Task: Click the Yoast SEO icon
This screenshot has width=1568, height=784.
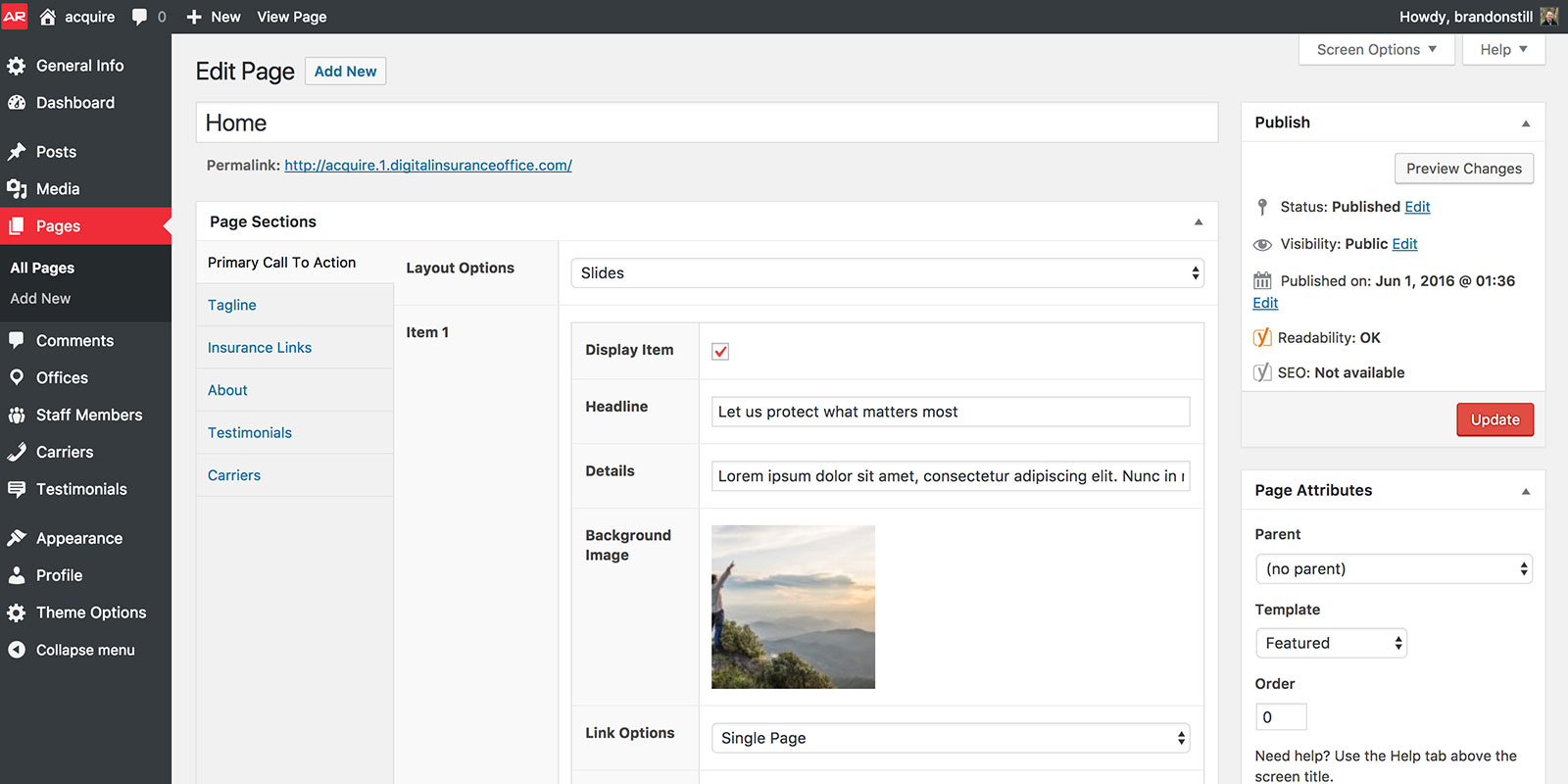Action: click(1262, 372)
